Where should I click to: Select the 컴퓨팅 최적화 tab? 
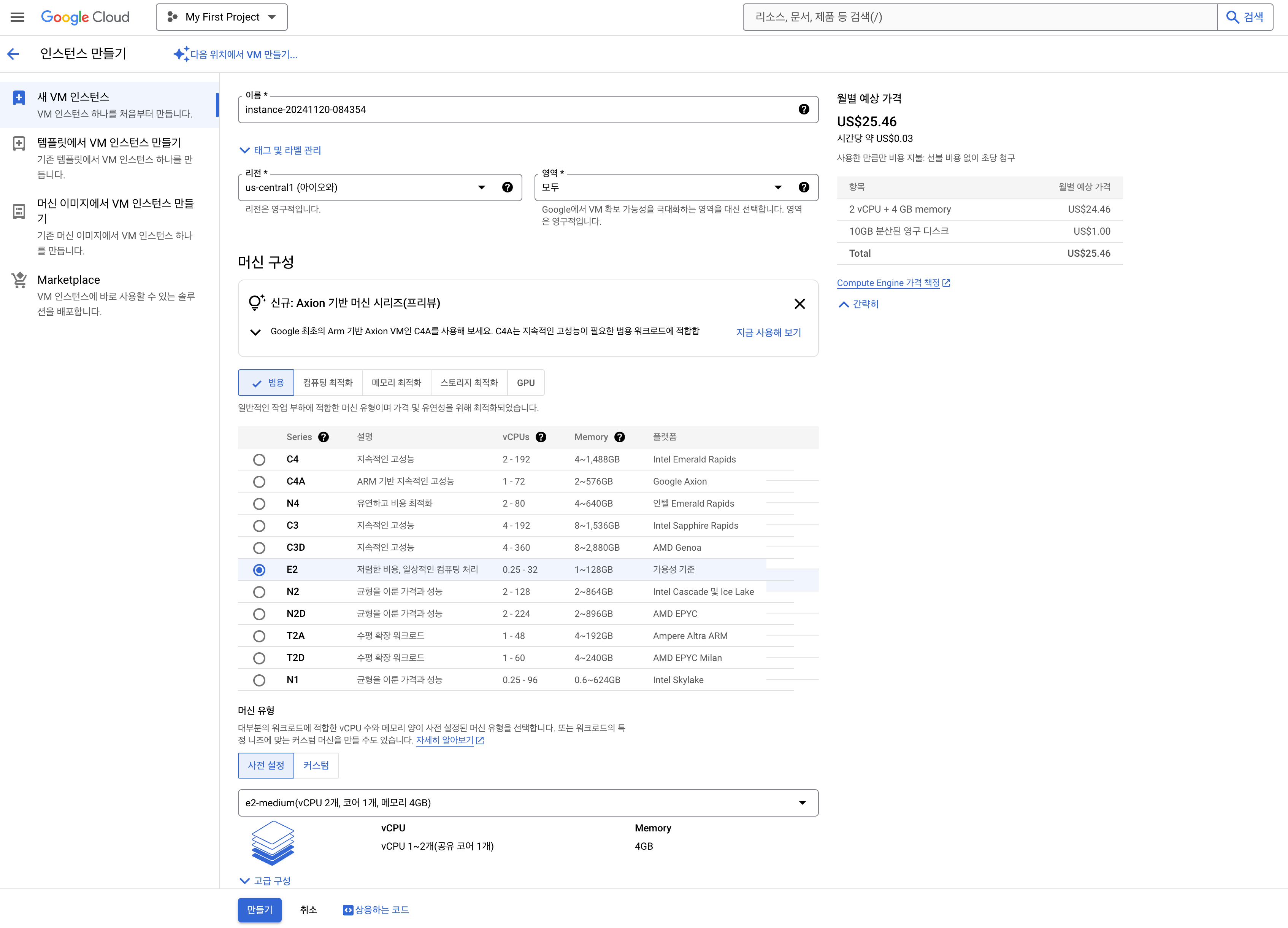coord(328,383)
